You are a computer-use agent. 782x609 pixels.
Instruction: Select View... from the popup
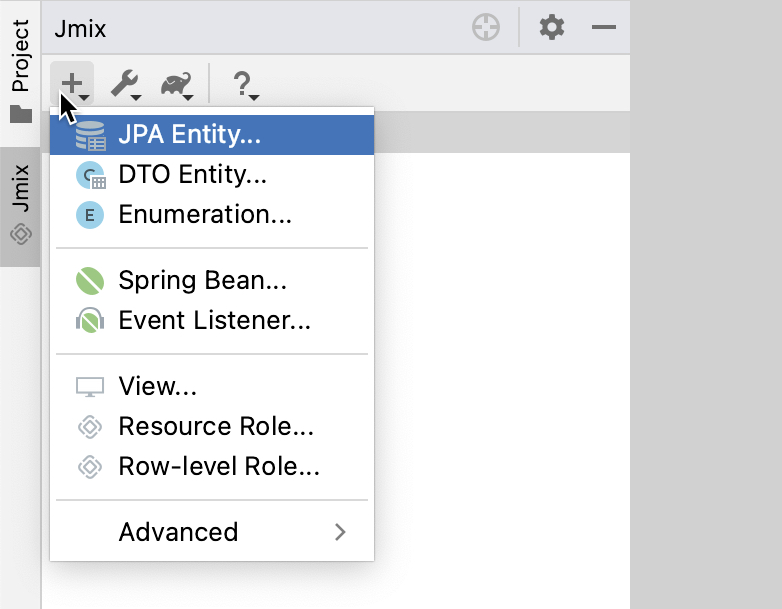[157, 387]
